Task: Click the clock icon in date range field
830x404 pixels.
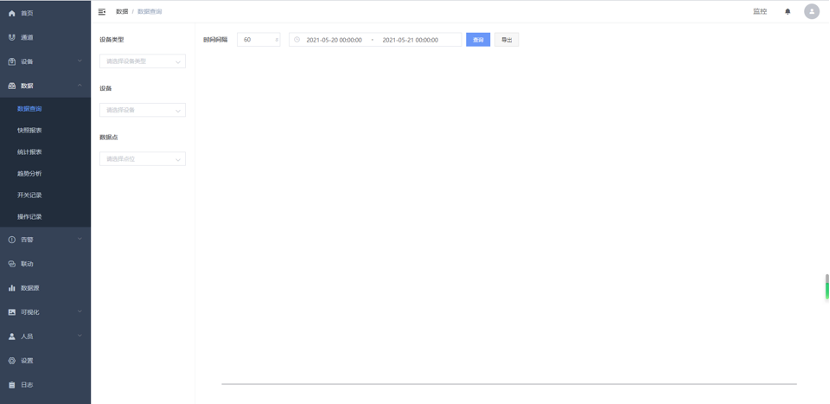Action: 297,40
